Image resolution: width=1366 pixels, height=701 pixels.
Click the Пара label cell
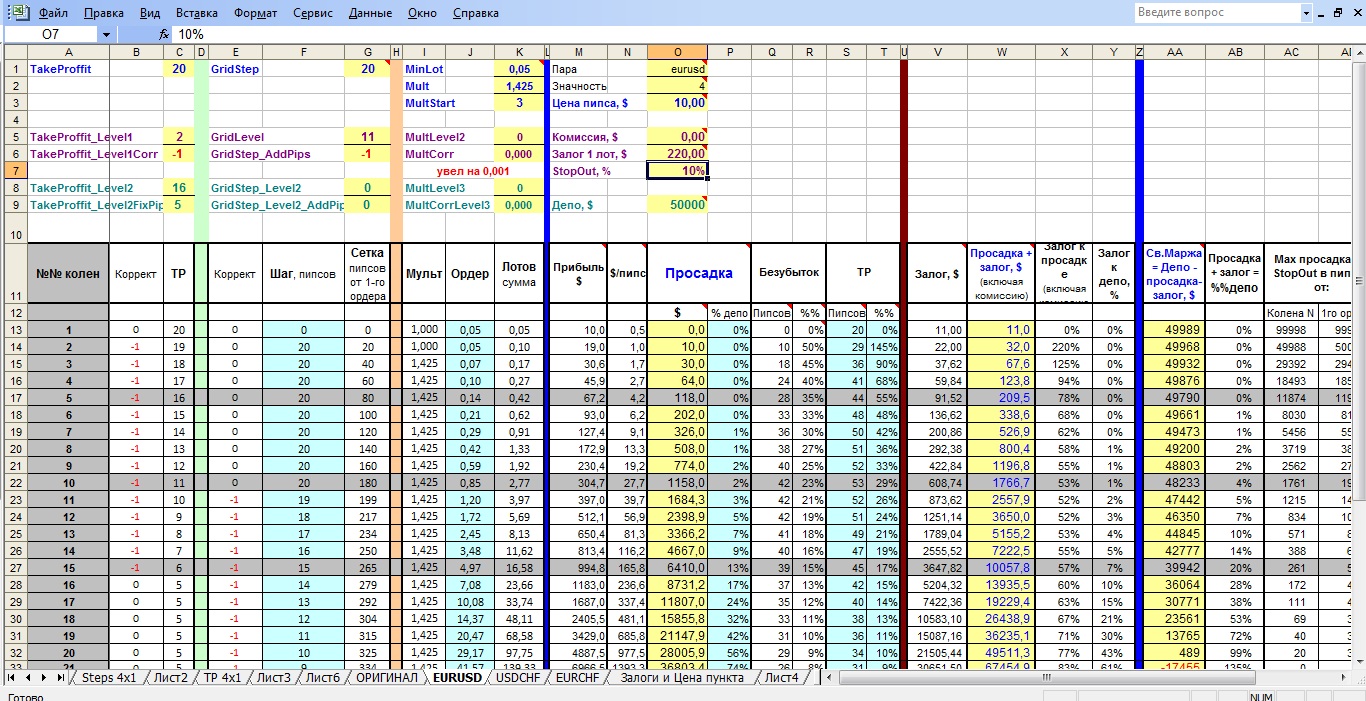pos(579,69)
